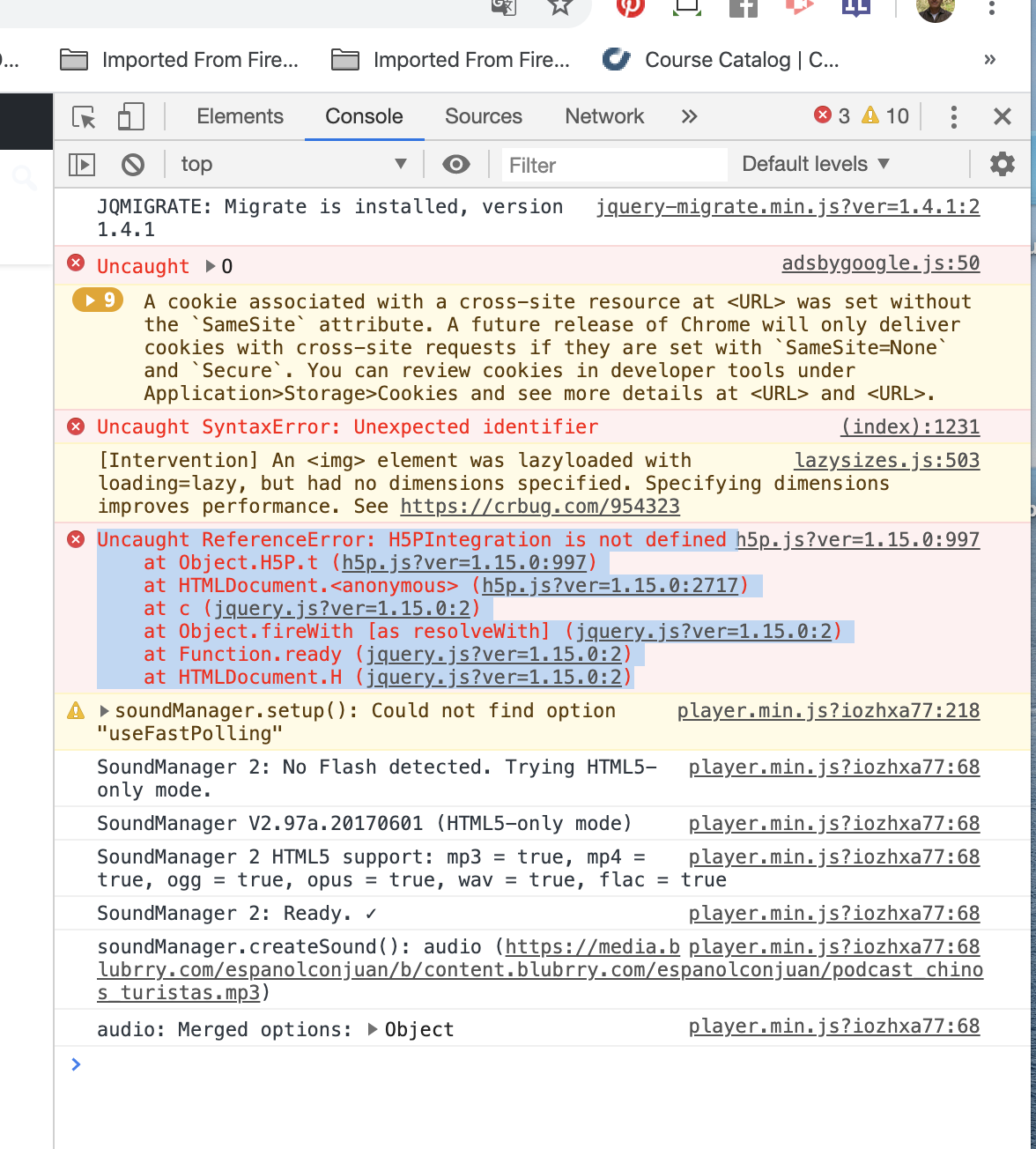Expand the soundManager.setup() warning
This screenshot has width=1036, height=1149.
click(105, 710)
